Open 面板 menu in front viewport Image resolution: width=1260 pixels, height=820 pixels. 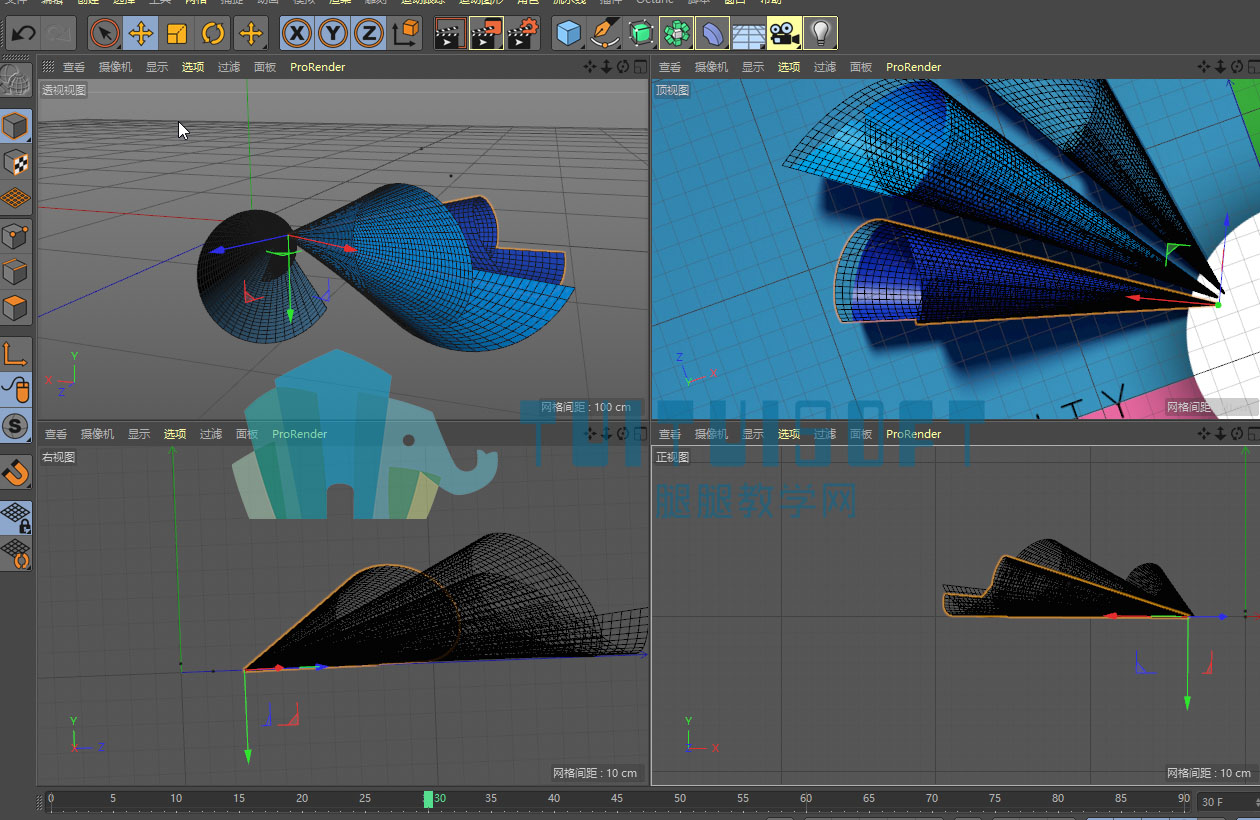[861, 434]
